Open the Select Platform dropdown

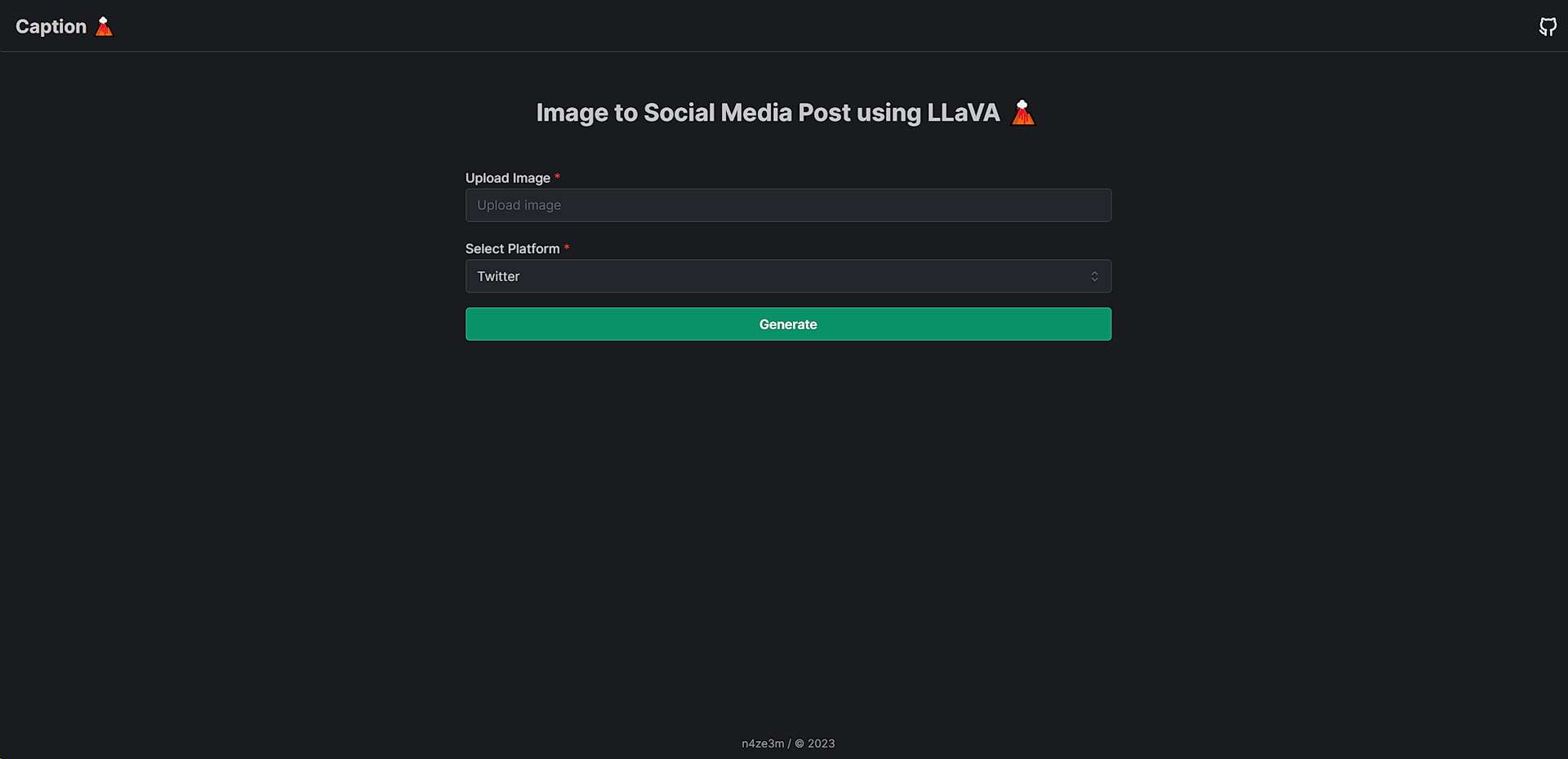point(787,276)
